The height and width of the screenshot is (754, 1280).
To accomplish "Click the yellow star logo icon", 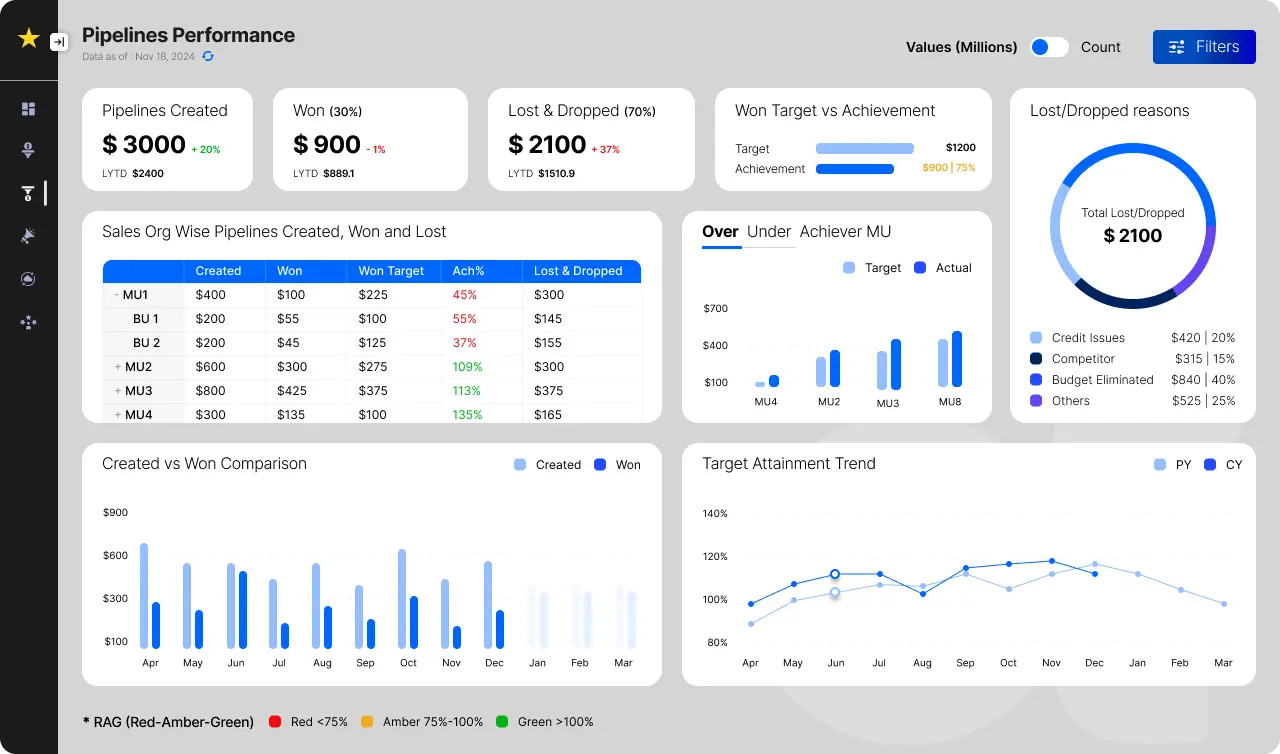I will tap(28, 37).
